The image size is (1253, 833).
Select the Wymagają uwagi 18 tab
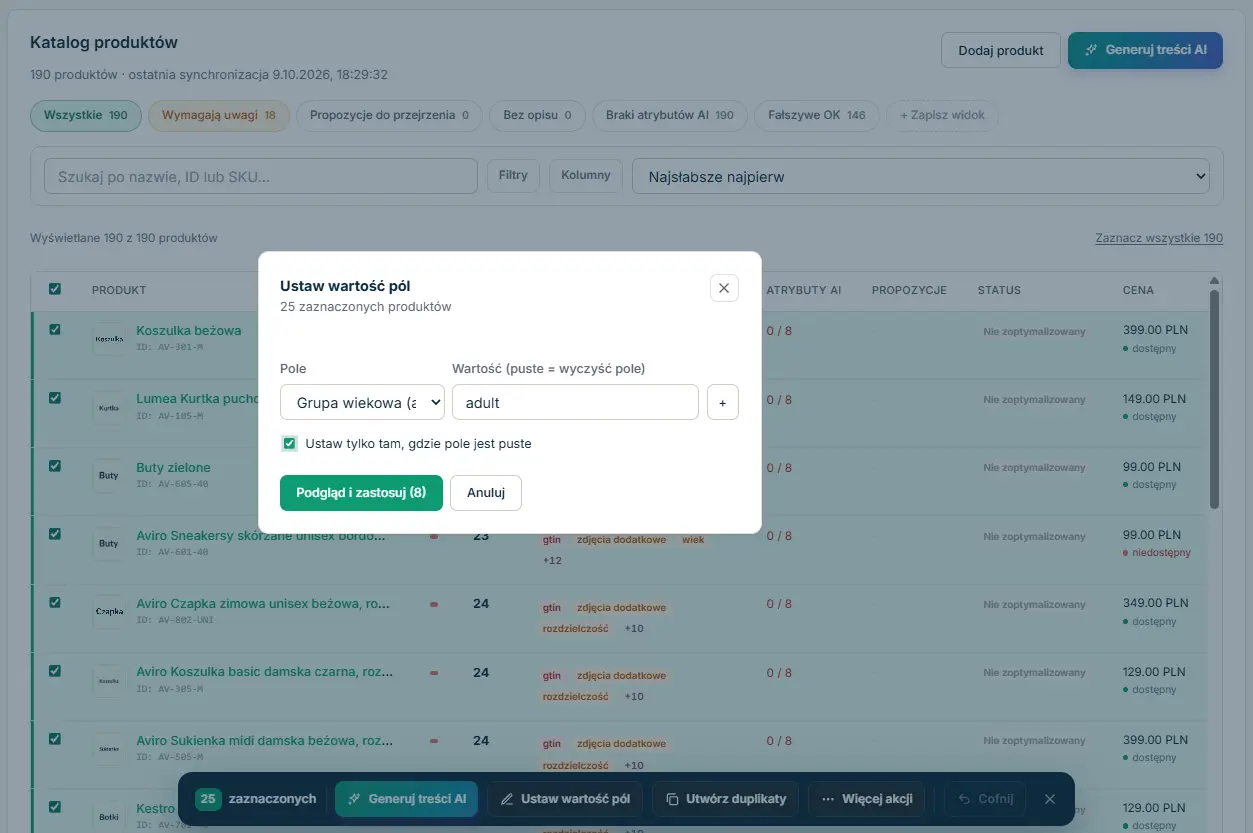(x=219, y=116)
